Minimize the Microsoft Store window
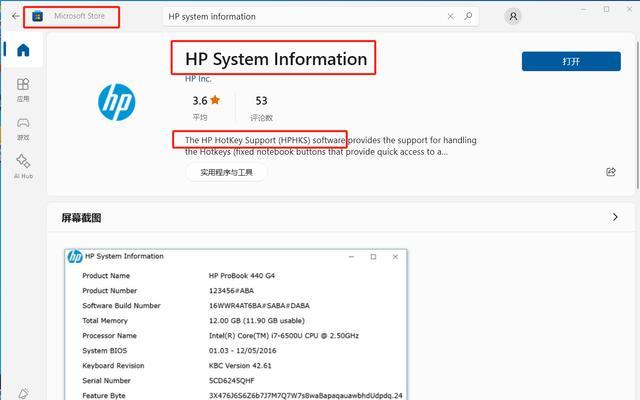640x400 pixels. 584,9
